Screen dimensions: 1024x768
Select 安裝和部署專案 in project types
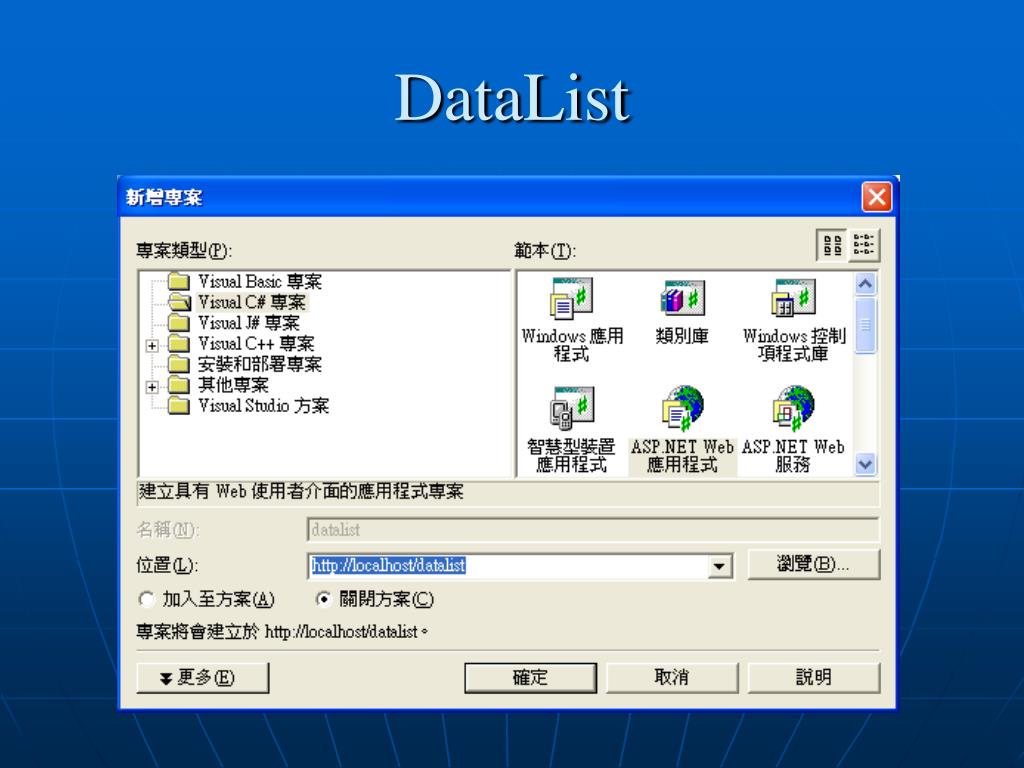[x=260, y=364]
